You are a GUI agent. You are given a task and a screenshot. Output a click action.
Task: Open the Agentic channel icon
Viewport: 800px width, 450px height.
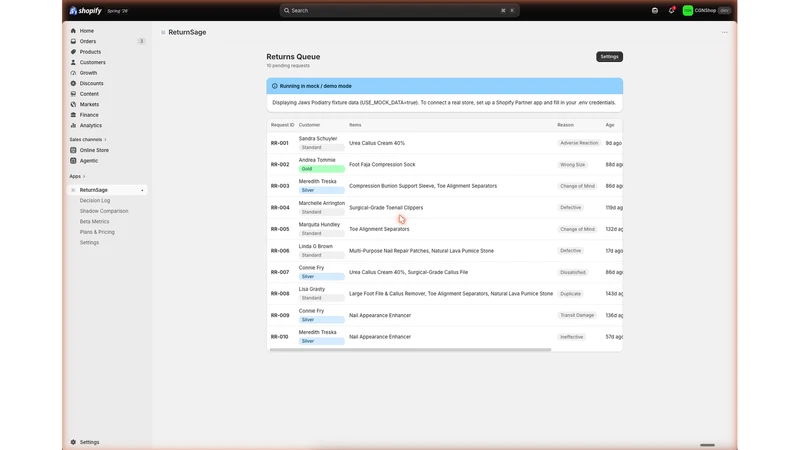[x=73, y=161]
